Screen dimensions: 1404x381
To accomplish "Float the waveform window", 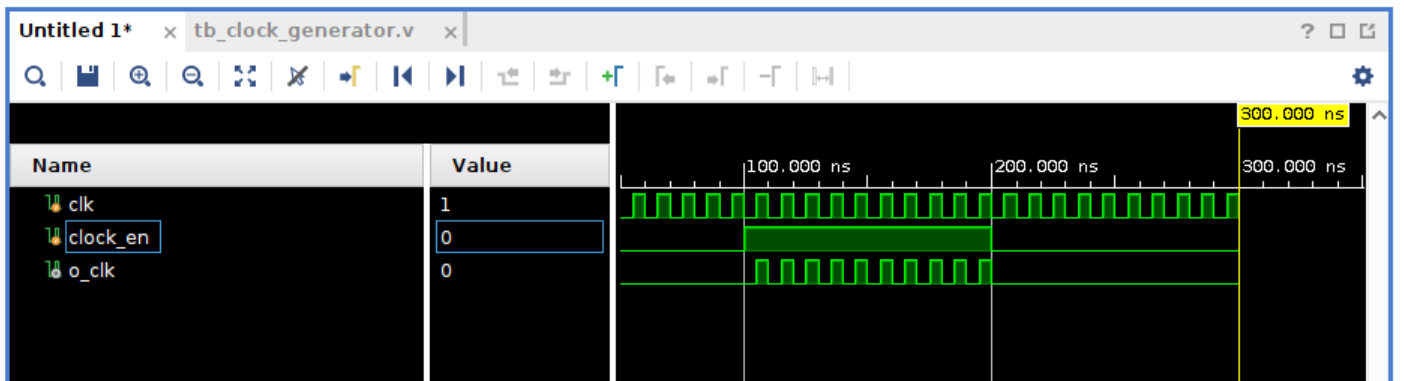I will (x=1367, y=31).
